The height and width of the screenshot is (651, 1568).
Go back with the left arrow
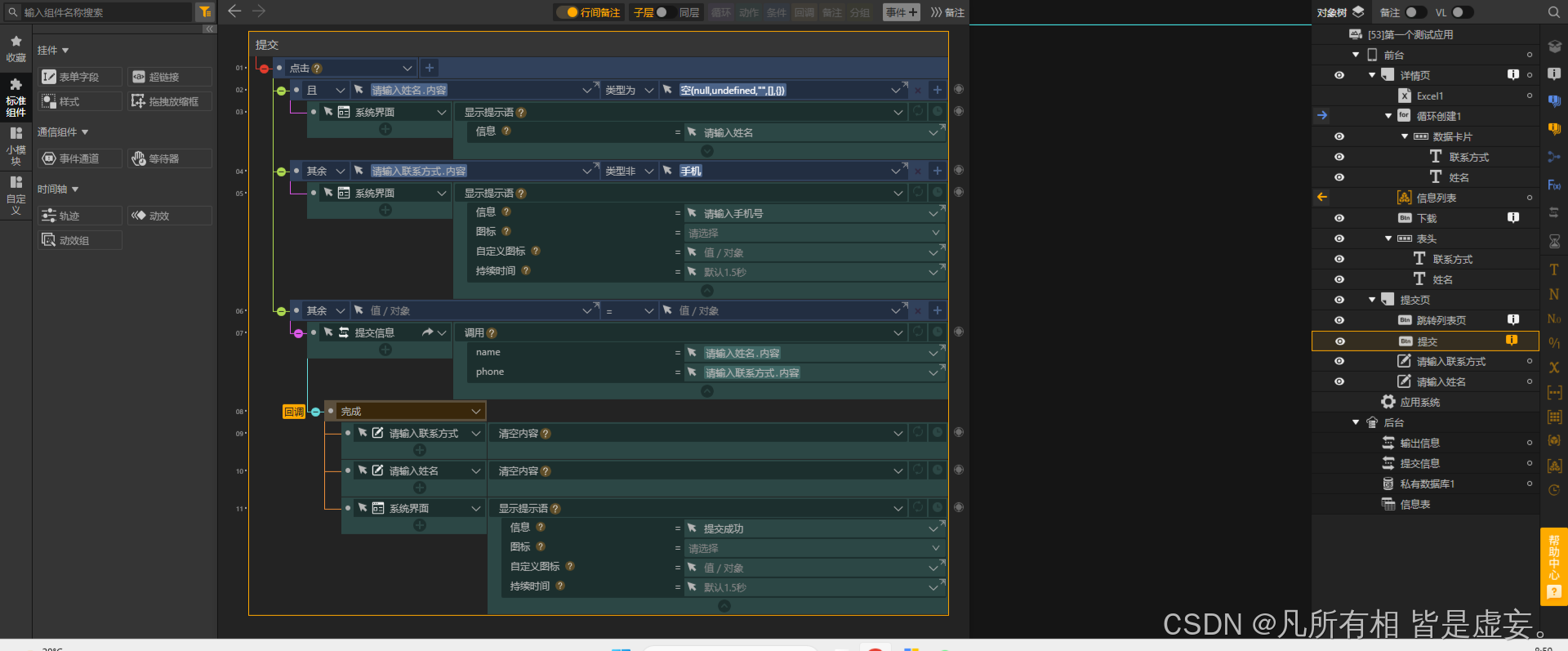pyautogui.click(x=234, y=11)
